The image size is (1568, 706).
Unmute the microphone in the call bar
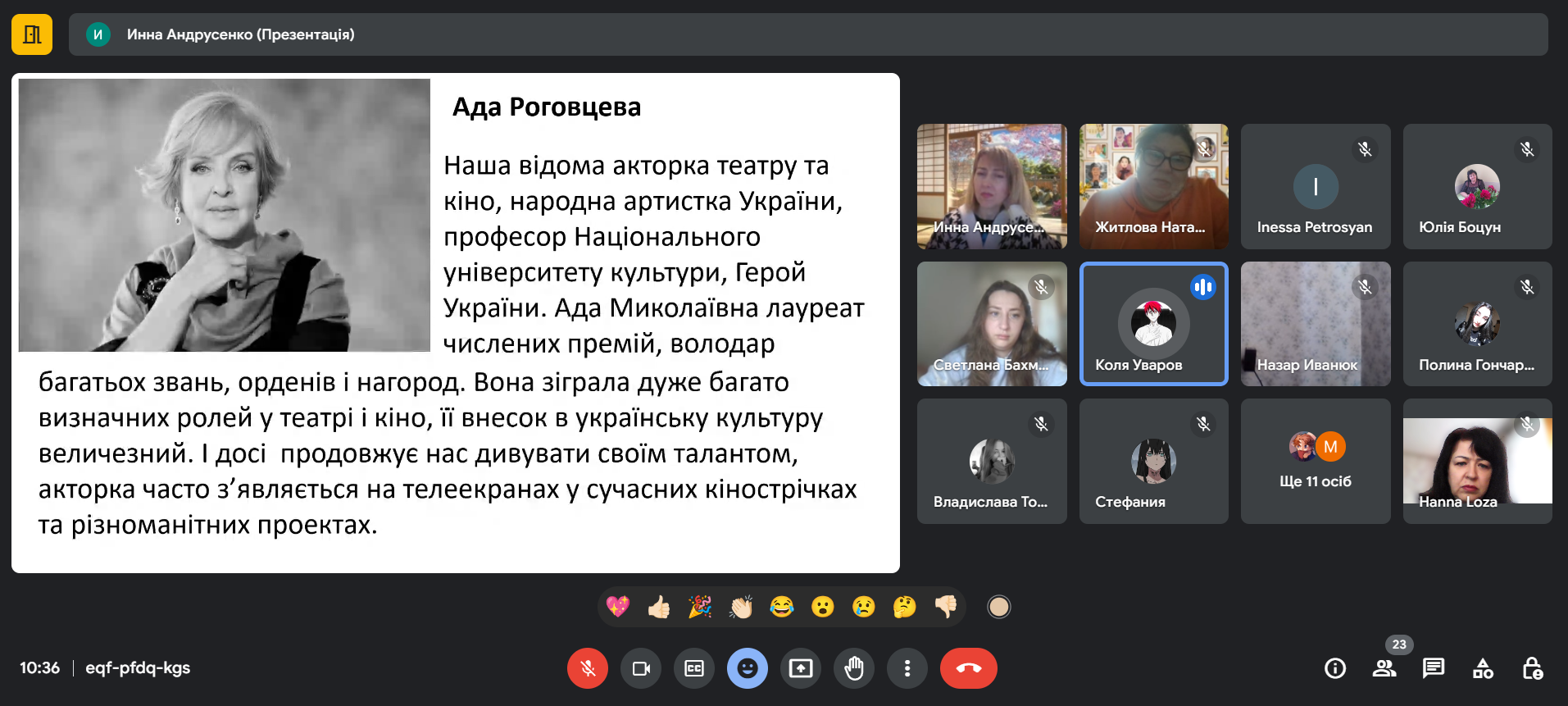tap(587, 668)
